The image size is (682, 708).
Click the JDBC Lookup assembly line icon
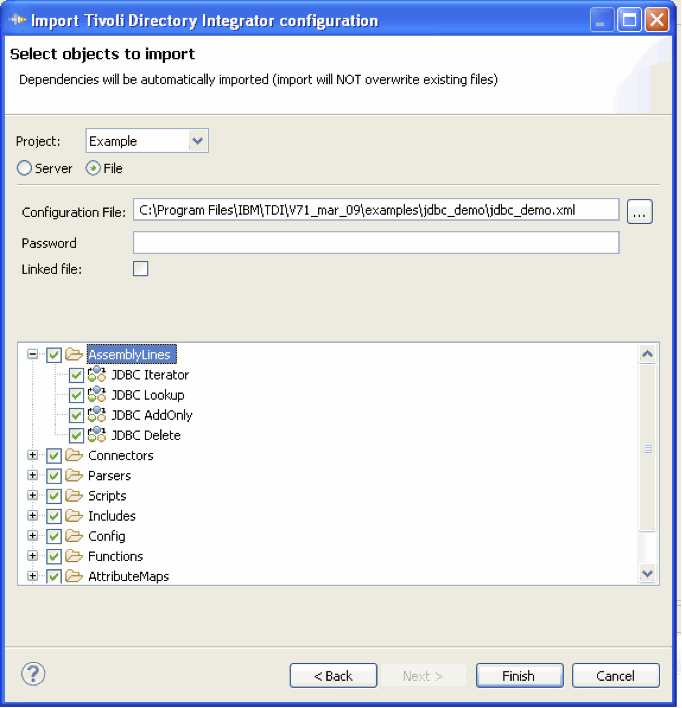point(97,395)
